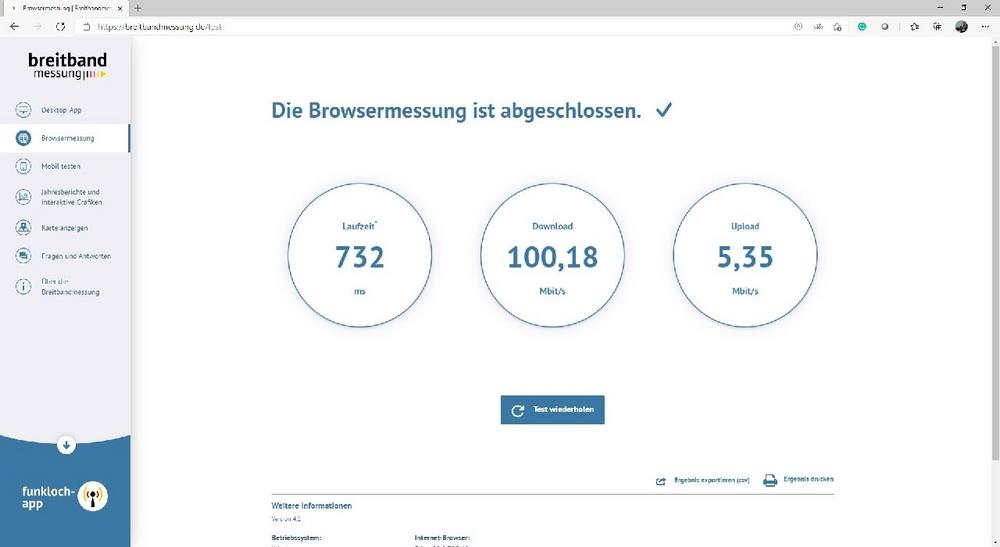Screen dimensions: 1000x547
Task: Click the Upload 5,35 Mbit/s result circle
Action: coord(745,255)
